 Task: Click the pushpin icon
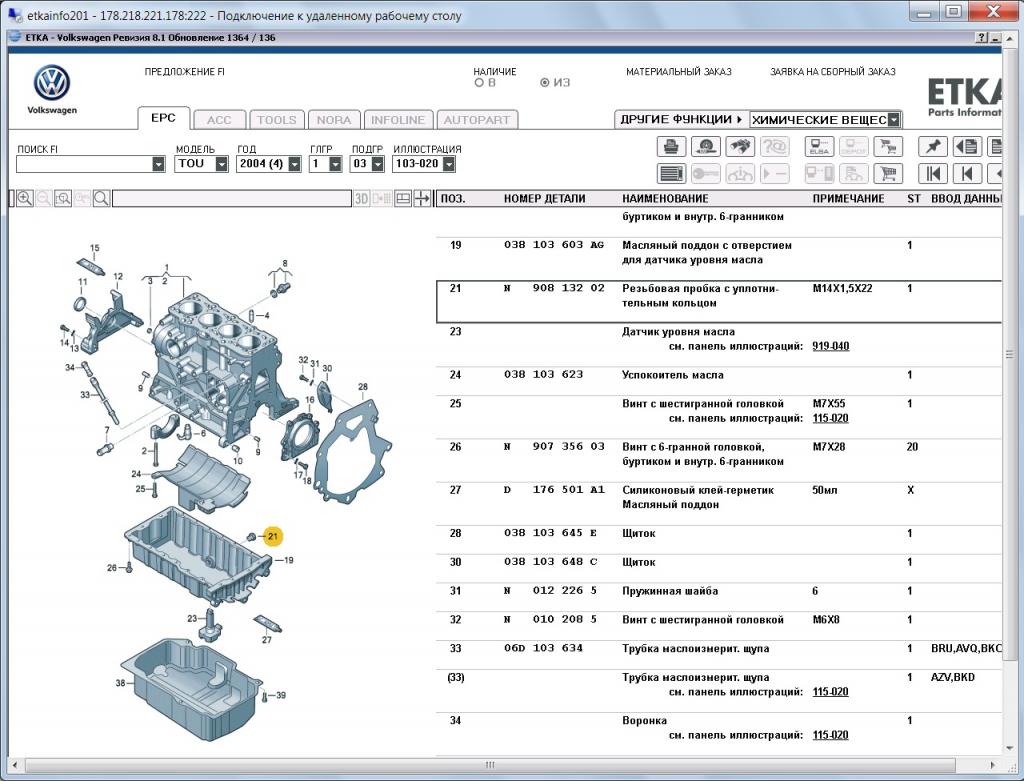click(933, 146)
